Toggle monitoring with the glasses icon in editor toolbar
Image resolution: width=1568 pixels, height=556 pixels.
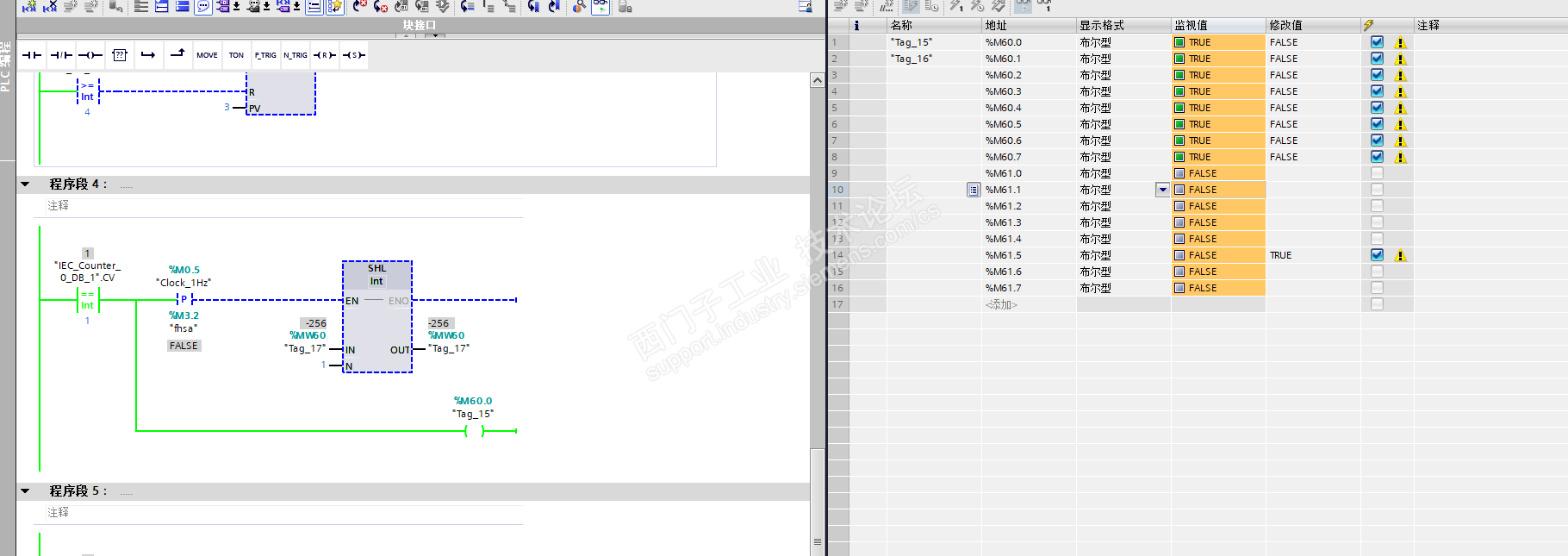tap(600, 7)
